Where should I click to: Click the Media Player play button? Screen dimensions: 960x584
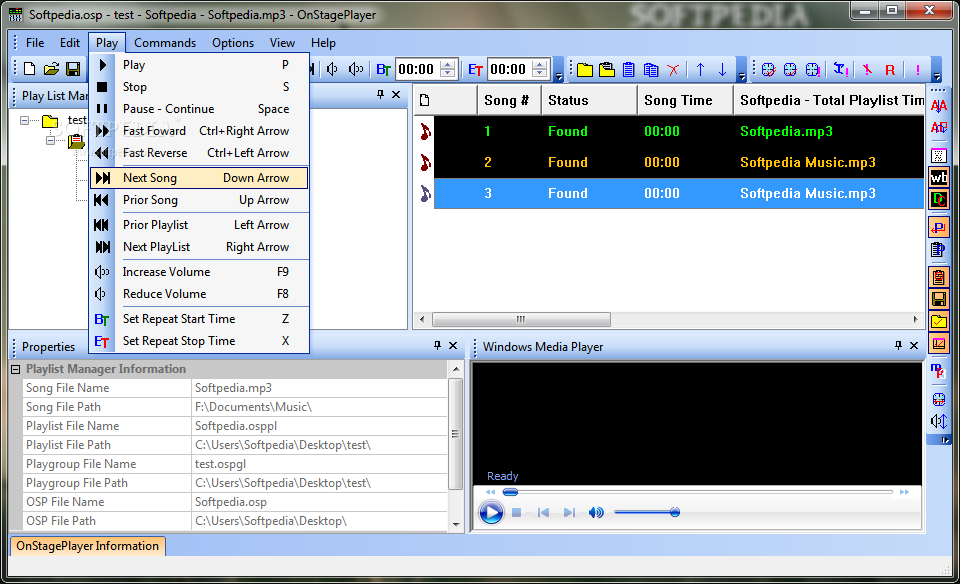tap(491, 512)
